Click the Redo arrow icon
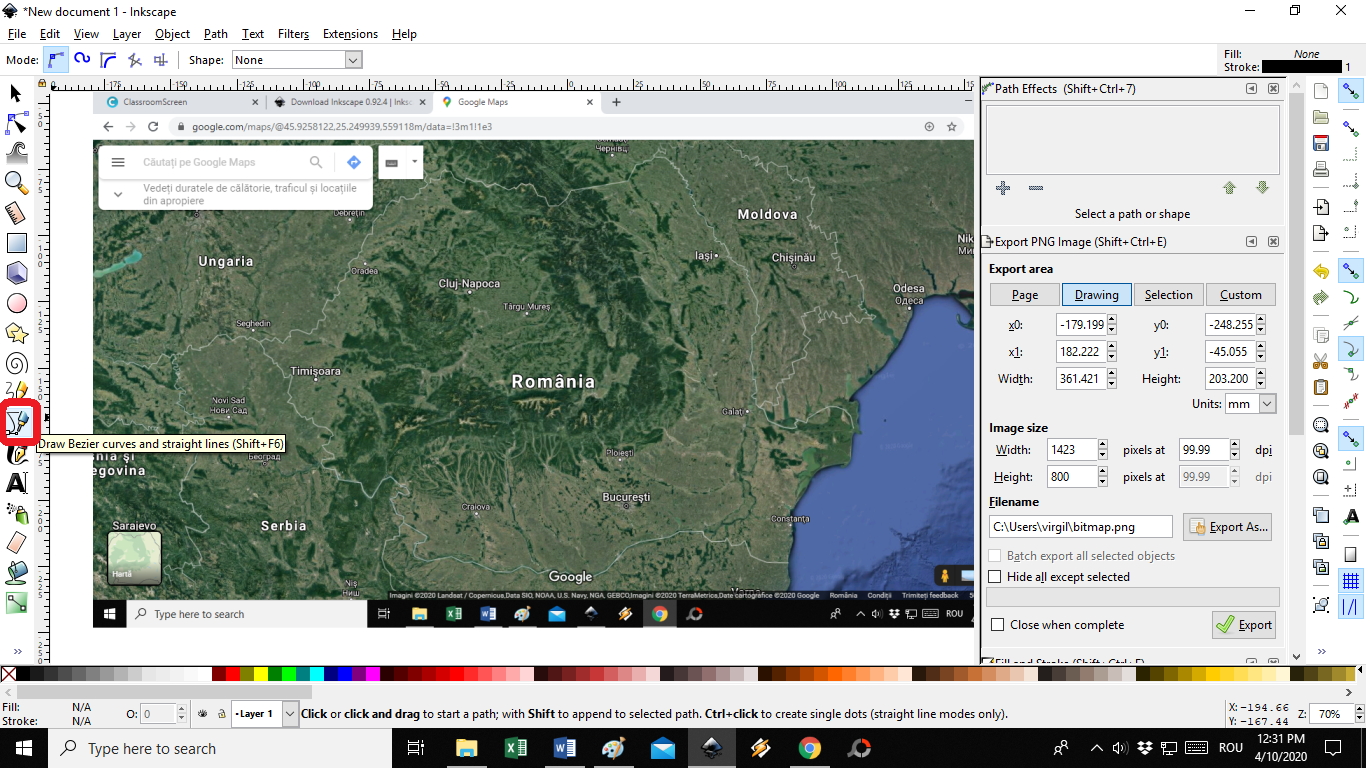This screenshot has width=1366, height=768. pyautogui.click(x=1321, y=297)
